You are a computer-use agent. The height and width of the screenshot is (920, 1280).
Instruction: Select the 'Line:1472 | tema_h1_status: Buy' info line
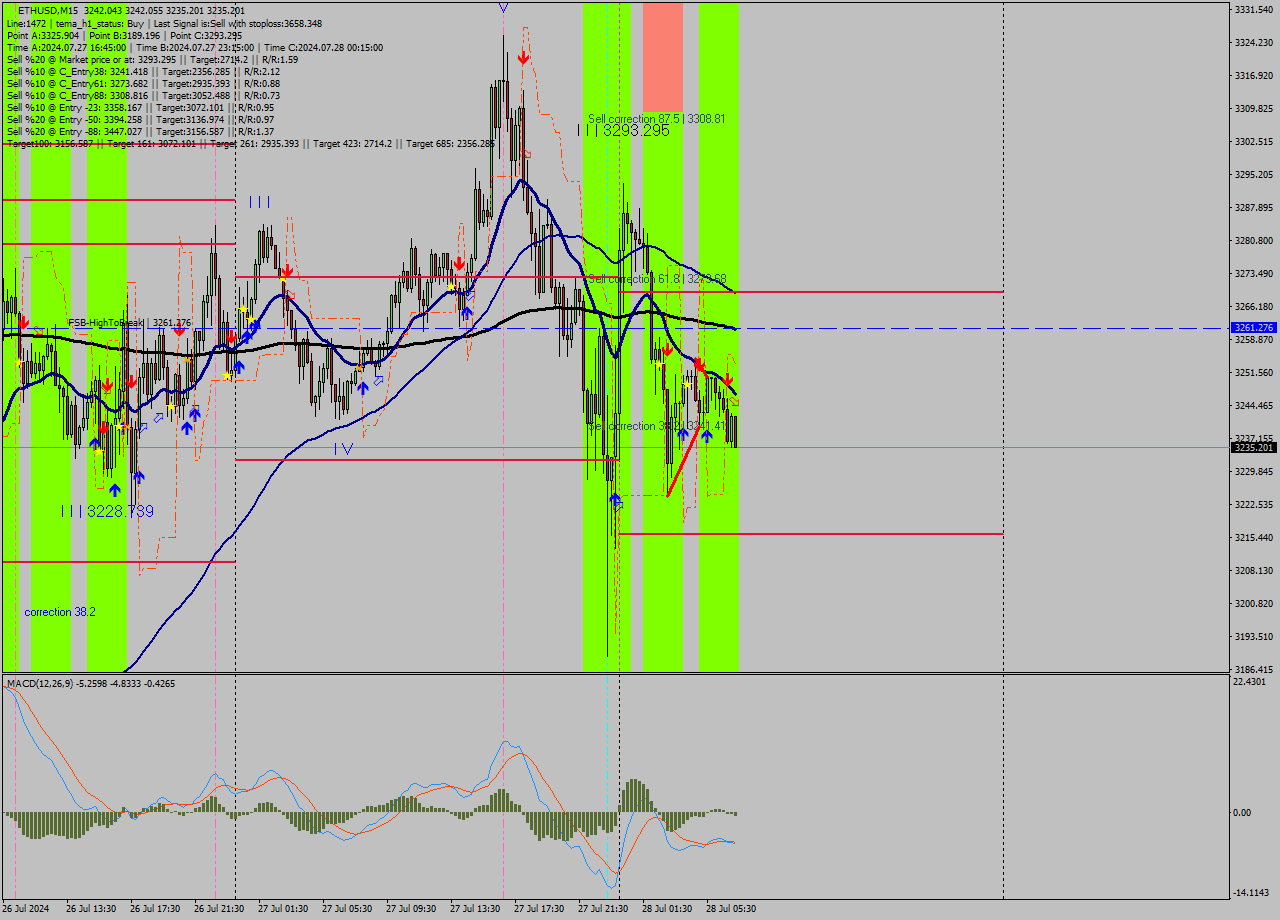(164, 23)
